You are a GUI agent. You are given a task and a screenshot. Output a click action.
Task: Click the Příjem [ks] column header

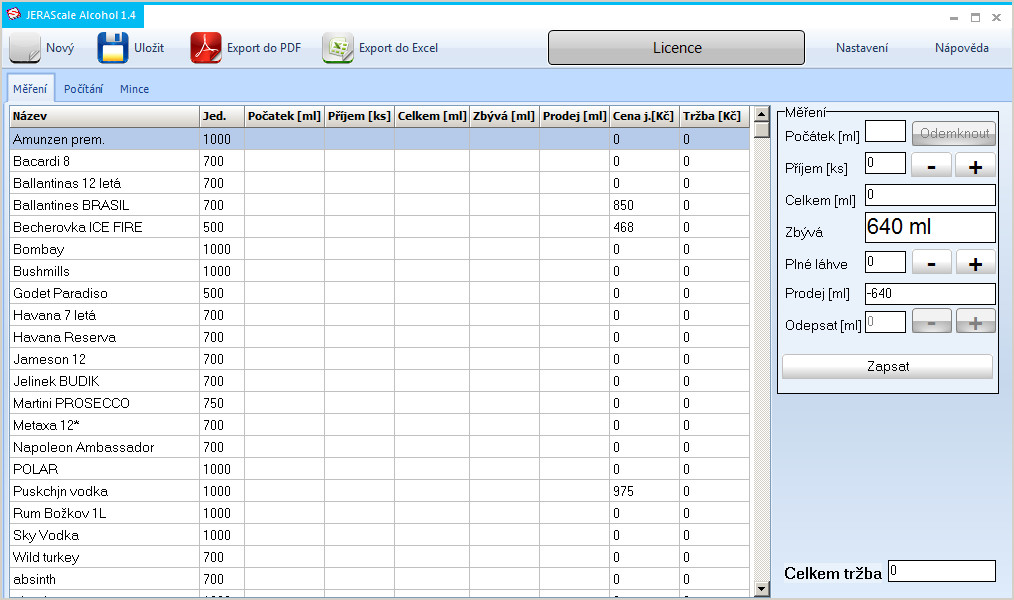click(x=359, y=116)
